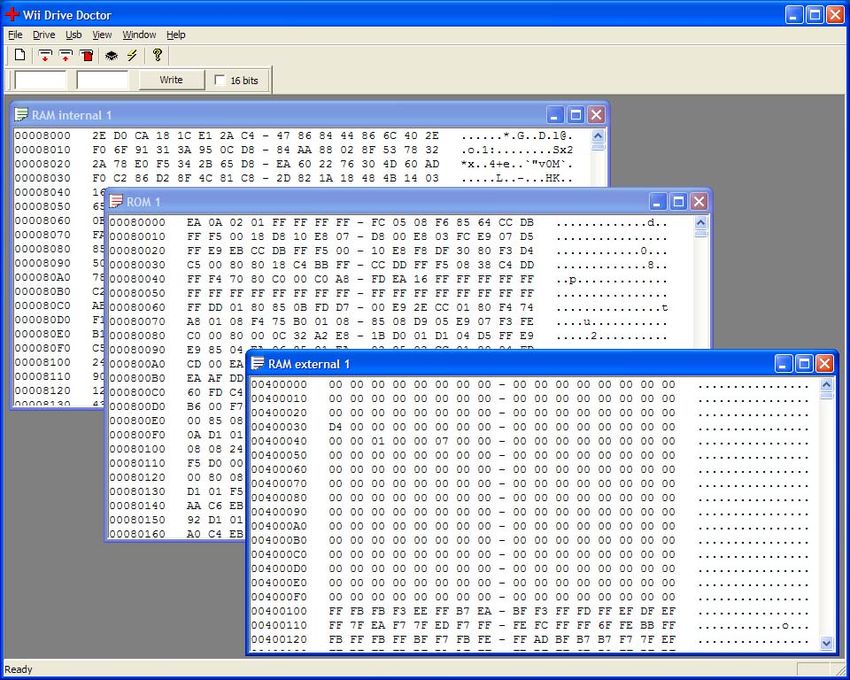
Task: Click address 00080000 in ROM 1
Action: (x=137, y=222)
